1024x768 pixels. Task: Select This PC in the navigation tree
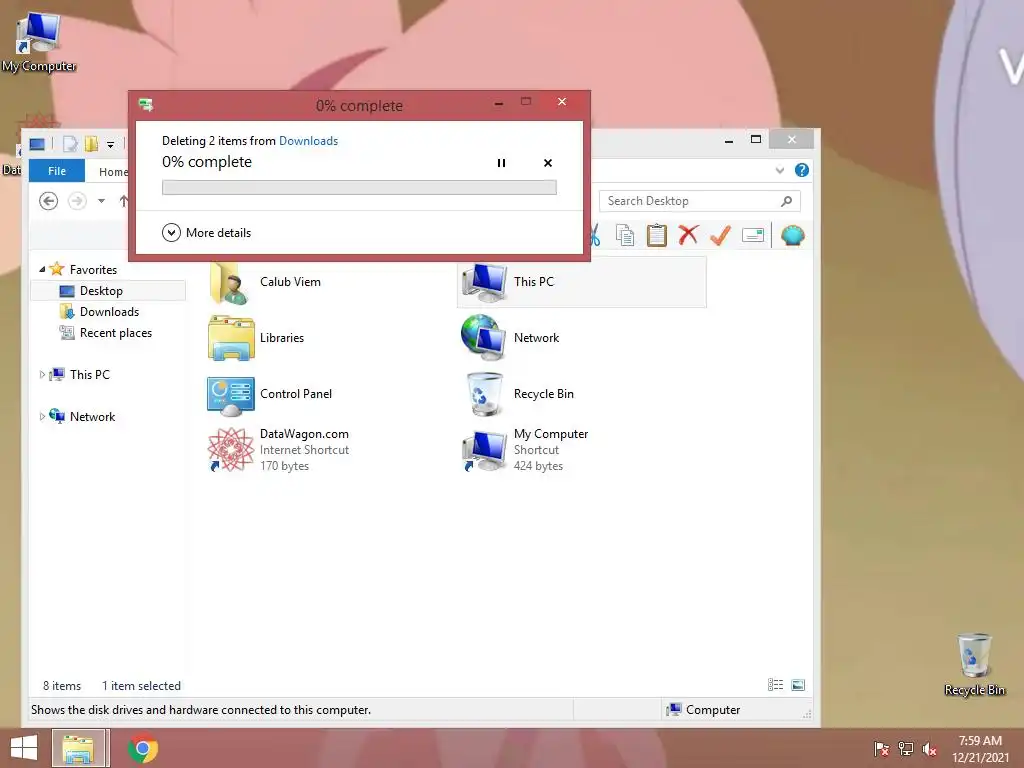click(89, 374)
